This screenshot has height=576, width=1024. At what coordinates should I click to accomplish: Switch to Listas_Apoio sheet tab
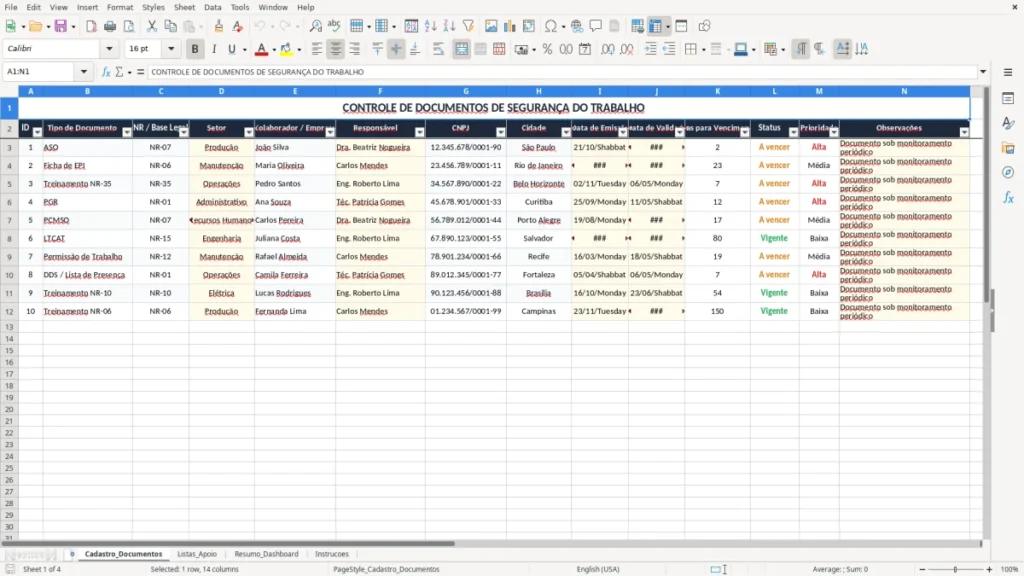[x=197, y=554]
